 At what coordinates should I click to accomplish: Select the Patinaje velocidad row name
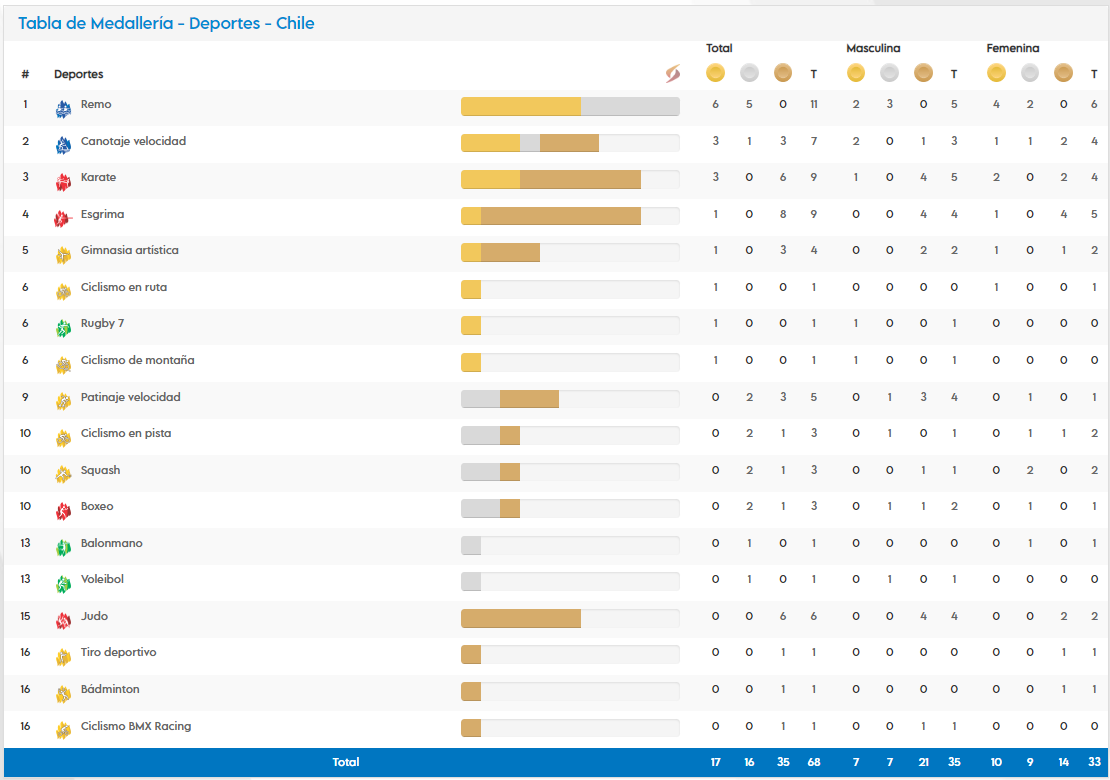[130, 397]
